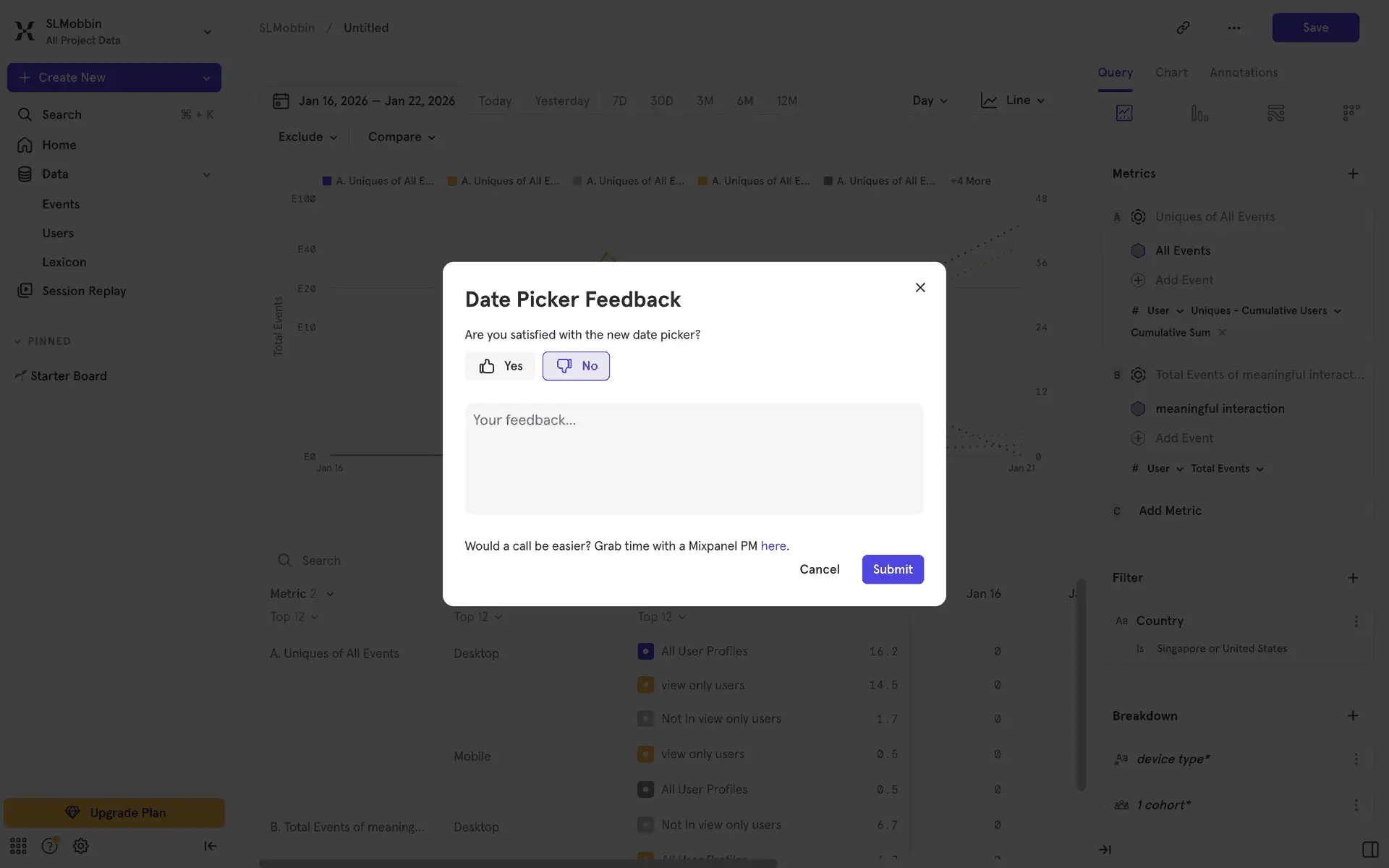Collapse the left sidebar with arrow icon
Image resolution: width=1389 pixels, height=868 pixels.
coord(210,846)
